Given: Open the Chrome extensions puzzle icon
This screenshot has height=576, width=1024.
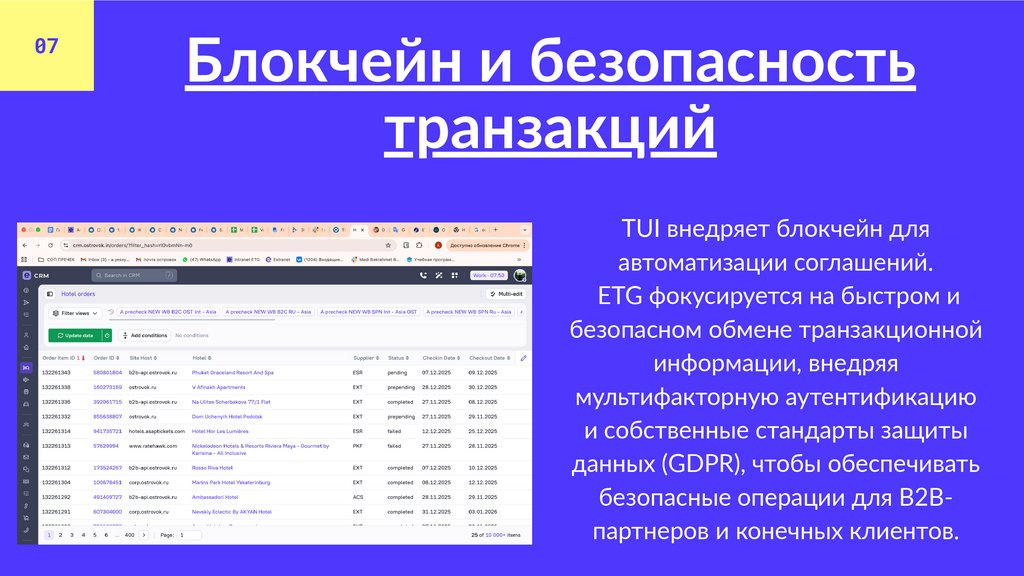Looking at the screenshot, I should click(419, 246).
